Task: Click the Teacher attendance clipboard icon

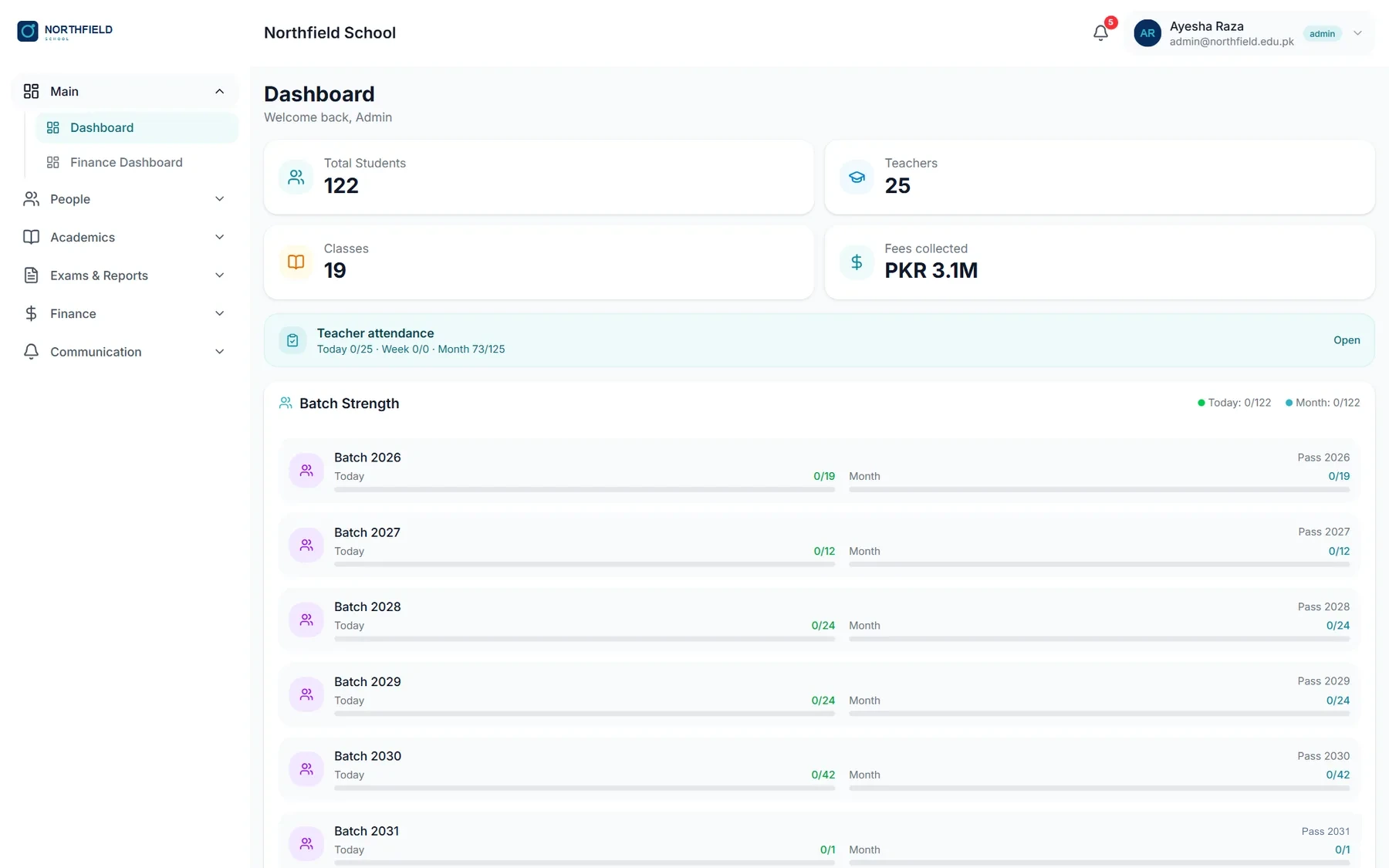Action: 292,340
